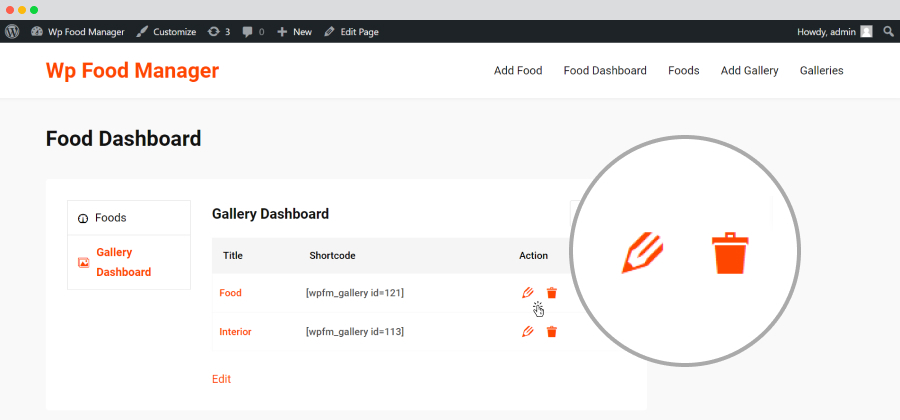Open admin bar search magnifier
This screenshot has width=900, height=420.
[x=888, y=32]
